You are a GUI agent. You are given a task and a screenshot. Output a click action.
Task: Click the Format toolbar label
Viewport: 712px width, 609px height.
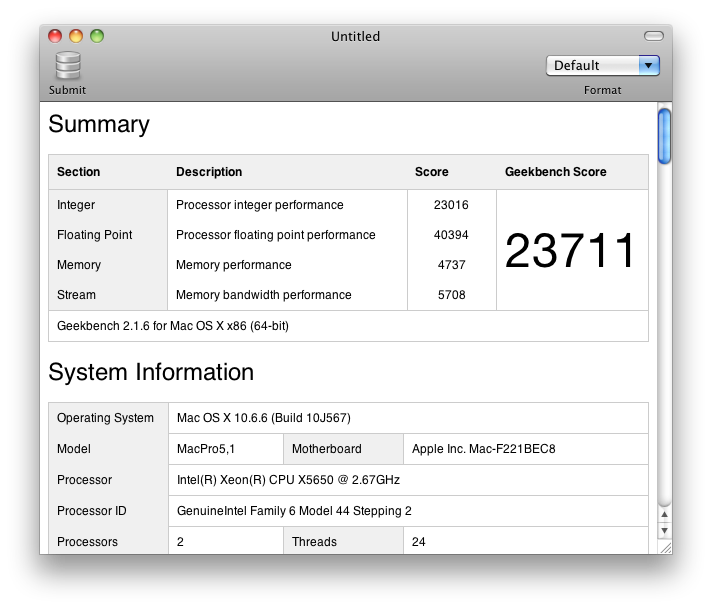[x=603, y=90]
